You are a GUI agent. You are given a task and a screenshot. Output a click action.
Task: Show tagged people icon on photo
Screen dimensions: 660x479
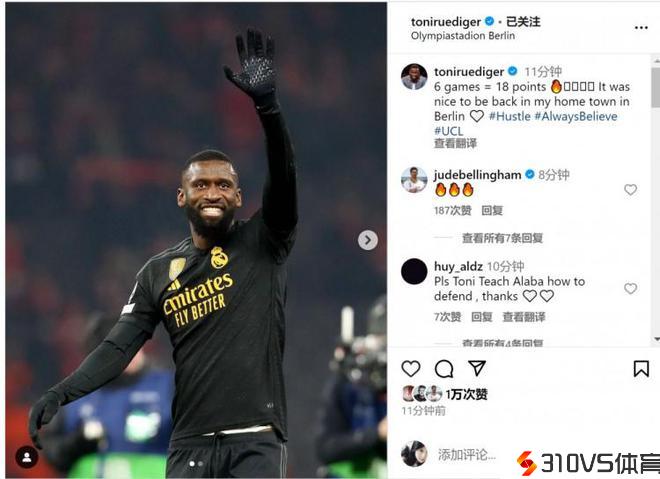(x=27, y=457)
